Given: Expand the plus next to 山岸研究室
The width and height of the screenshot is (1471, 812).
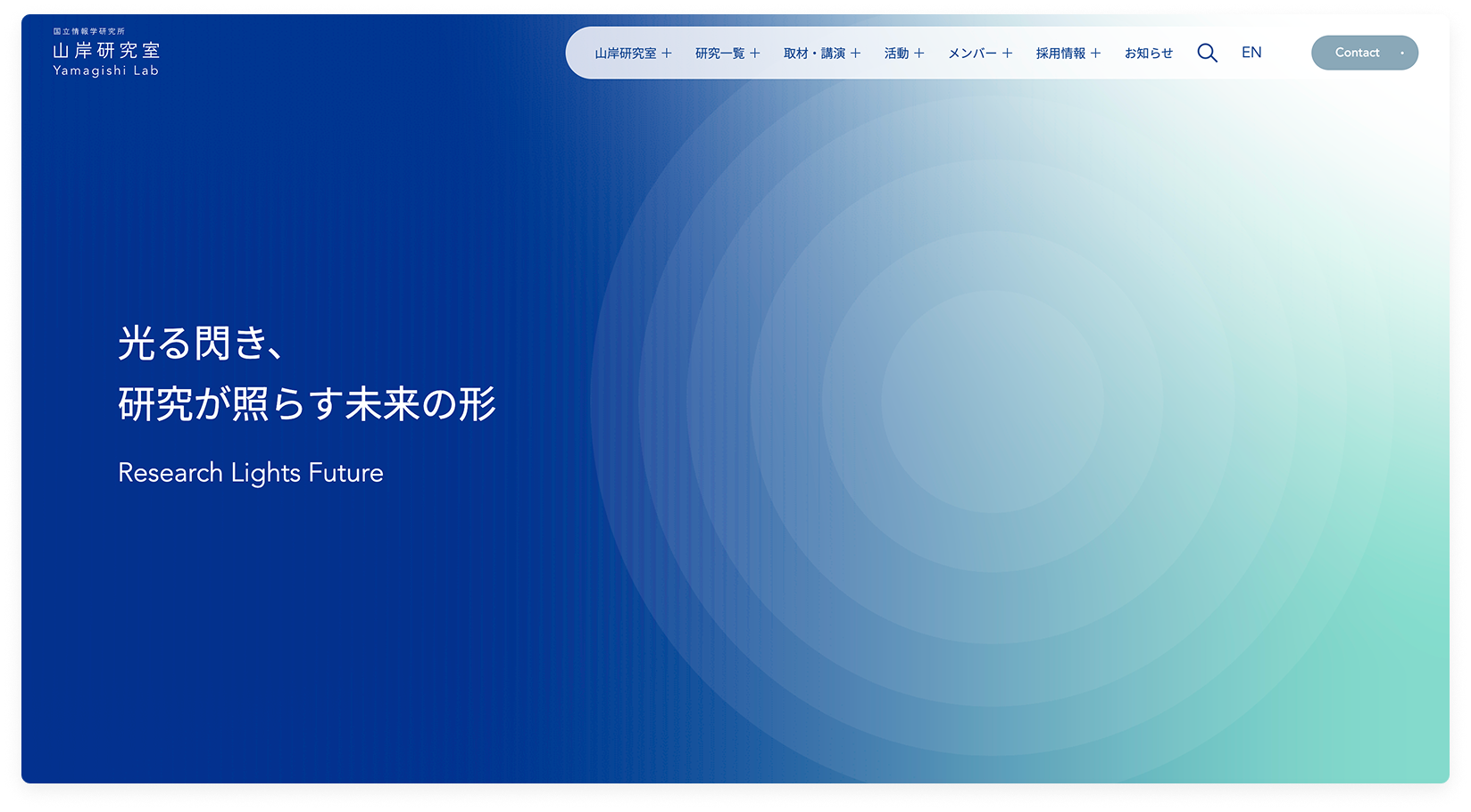Looking at the screenshot, I should pyautogui.click(x=666, y=54).
